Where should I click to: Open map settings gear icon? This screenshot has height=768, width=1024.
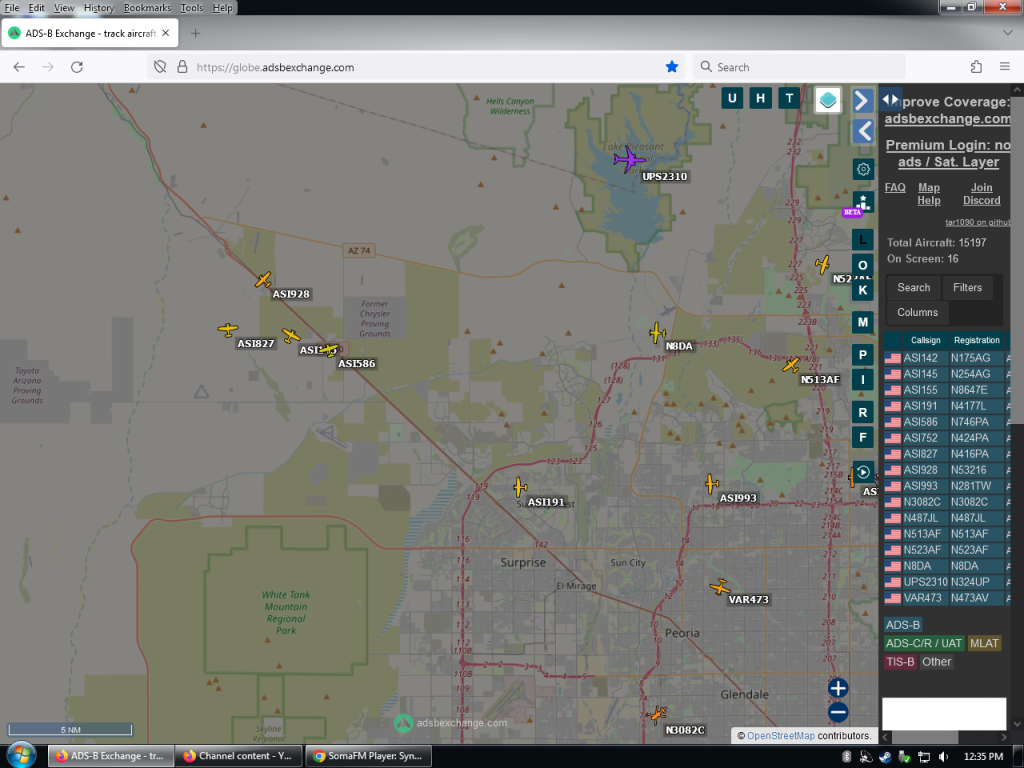863,170
